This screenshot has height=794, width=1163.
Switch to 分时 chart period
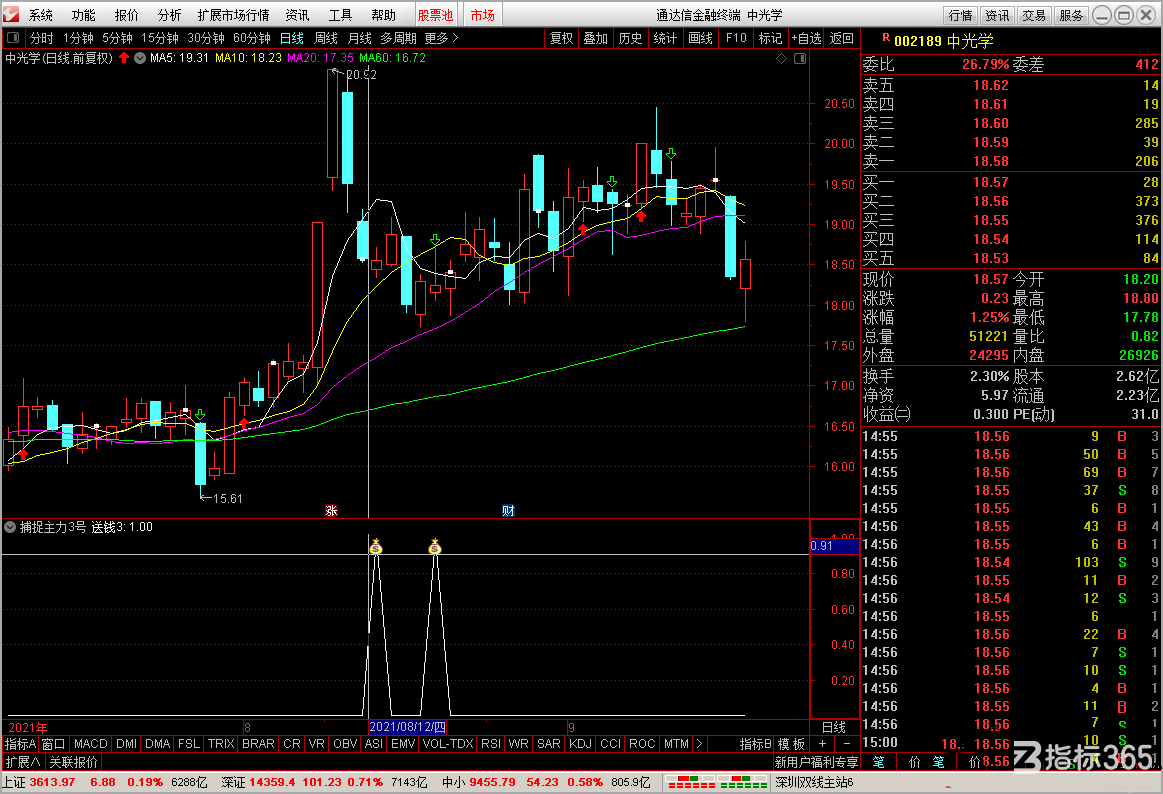42,38
